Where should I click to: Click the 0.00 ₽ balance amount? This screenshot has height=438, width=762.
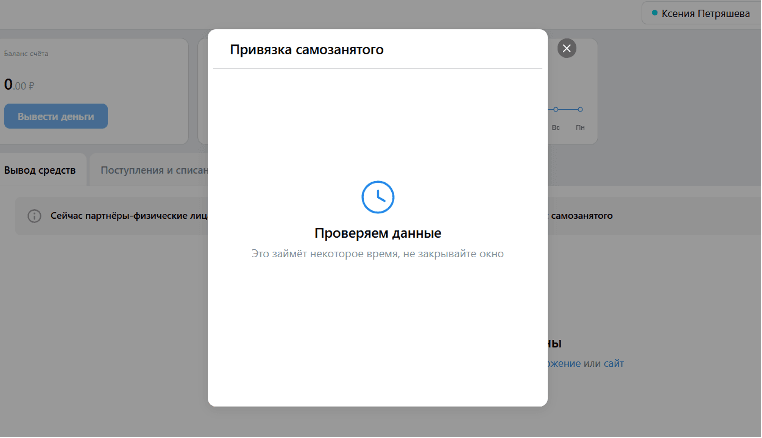point(19,85)
